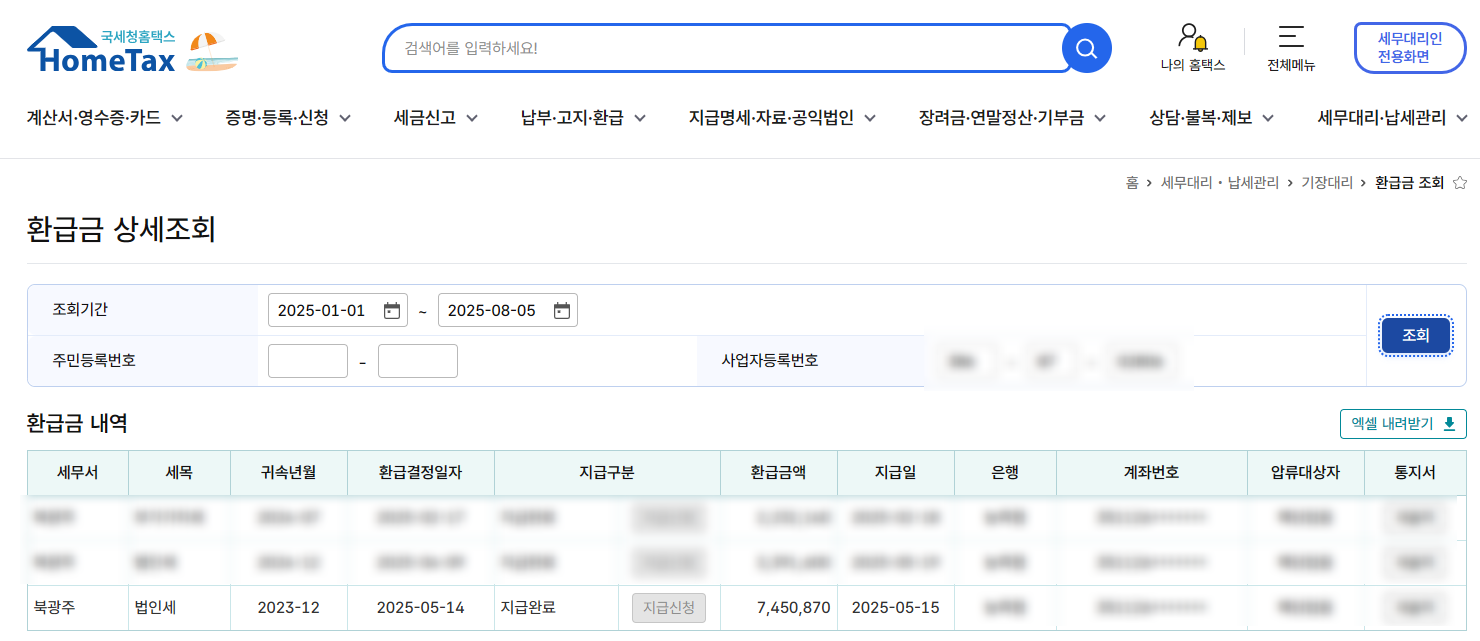Expand the 세금신고 menu
Viewport: 1480px width, 641px height.
[435, 118]
